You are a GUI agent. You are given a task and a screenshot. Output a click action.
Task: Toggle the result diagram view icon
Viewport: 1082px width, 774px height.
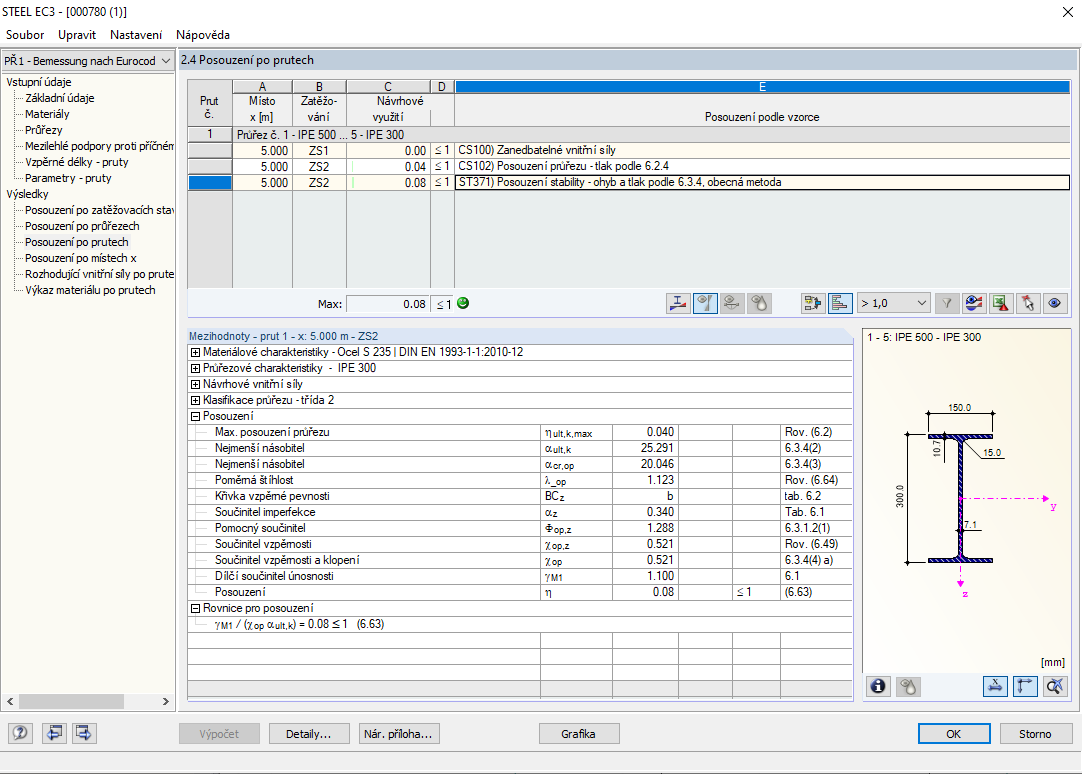pos(705,303)
